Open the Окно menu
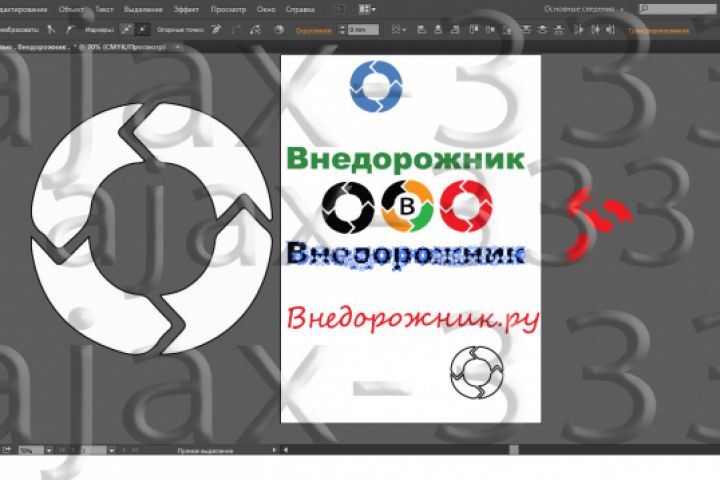Viewport: 720px width, 480px height. 266,10
